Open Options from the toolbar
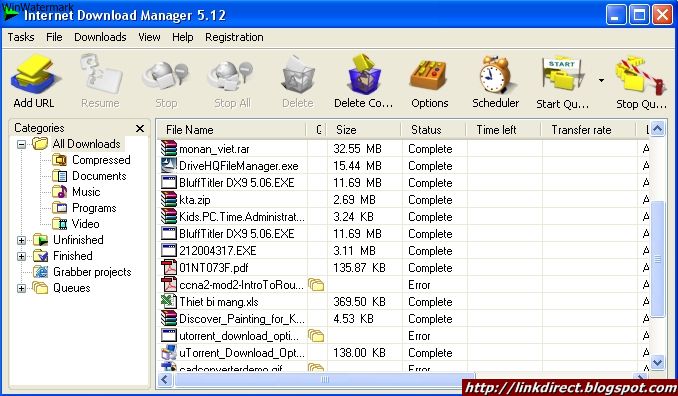 click(x=429, y=74)
